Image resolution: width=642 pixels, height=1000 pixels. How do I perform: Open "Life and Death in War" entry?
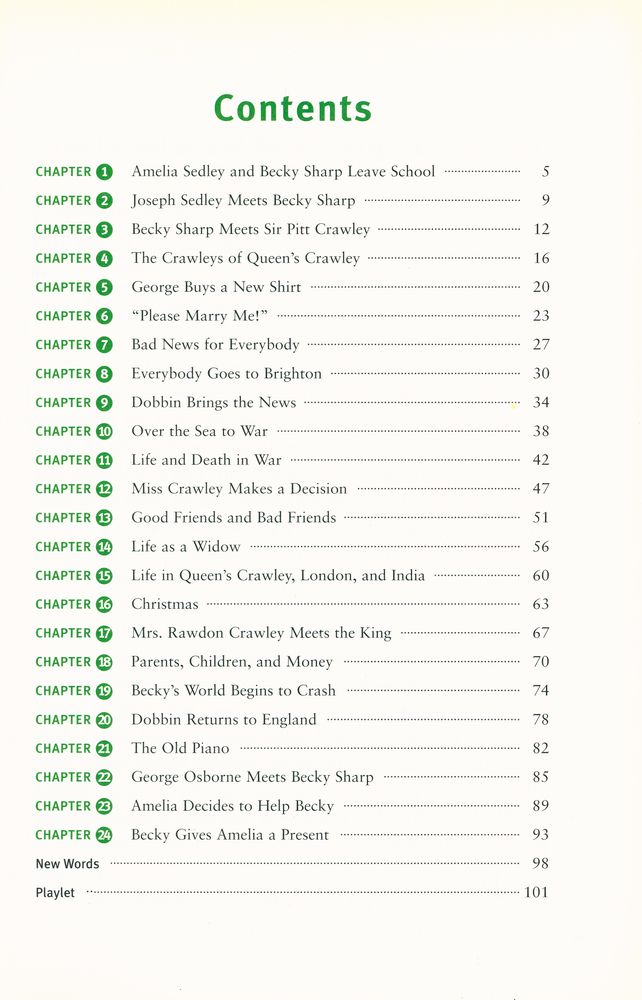point(206,460)
